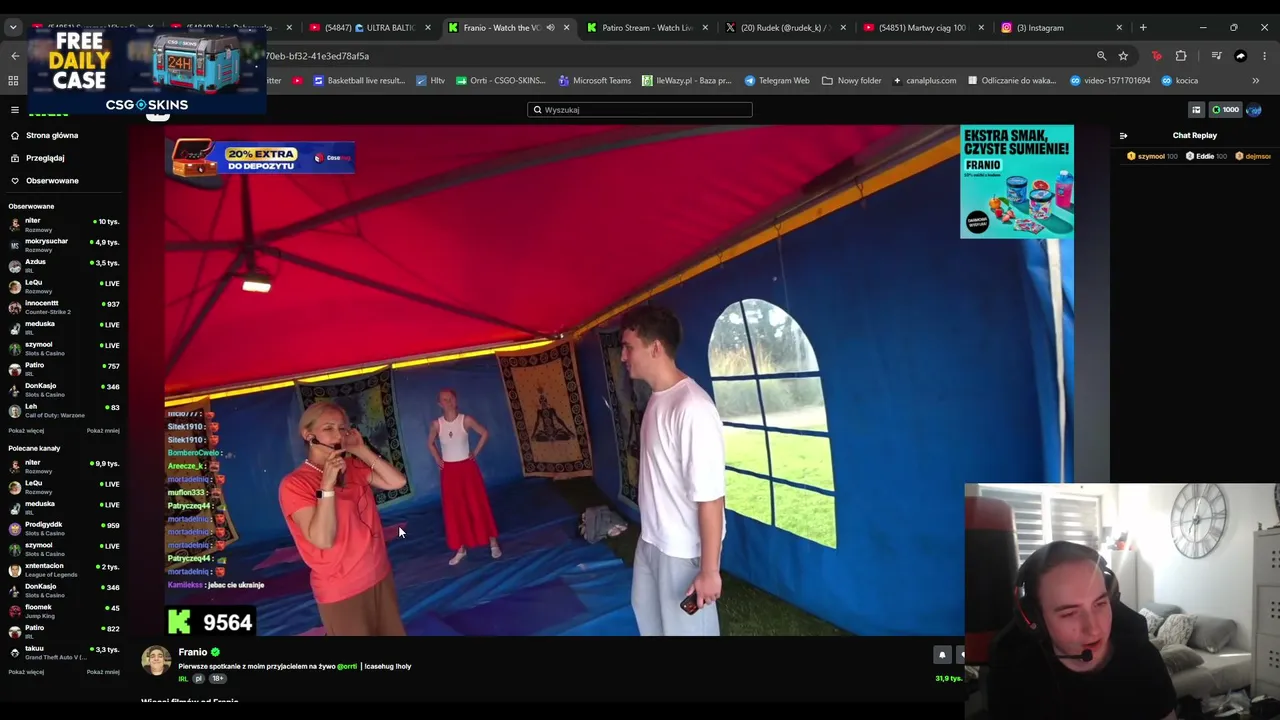Open takuu recommended channel
This screenshot has width=1280, height=720.
[x=64, y=653]
